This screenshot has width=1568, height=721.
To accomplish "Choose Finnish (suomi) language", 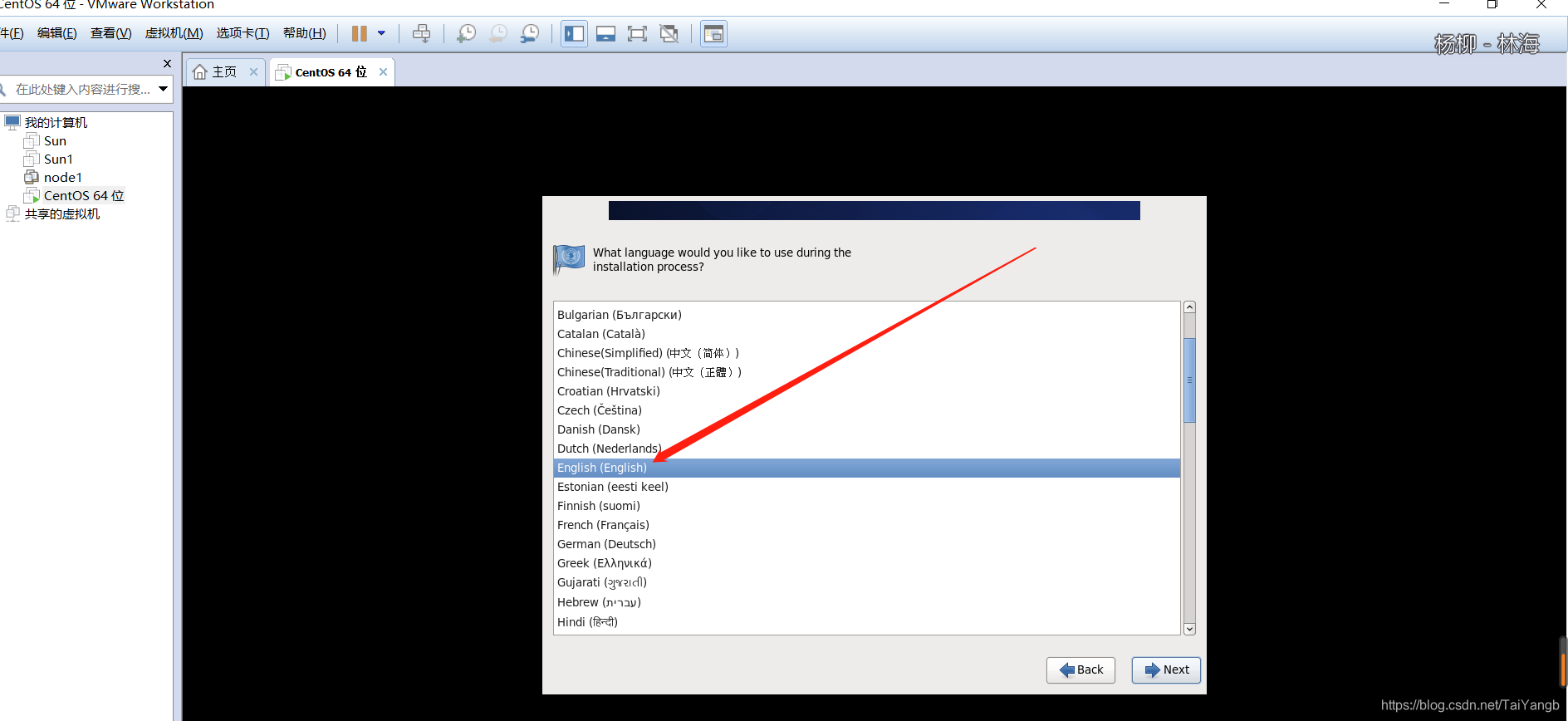I will (x=866, y=506).
